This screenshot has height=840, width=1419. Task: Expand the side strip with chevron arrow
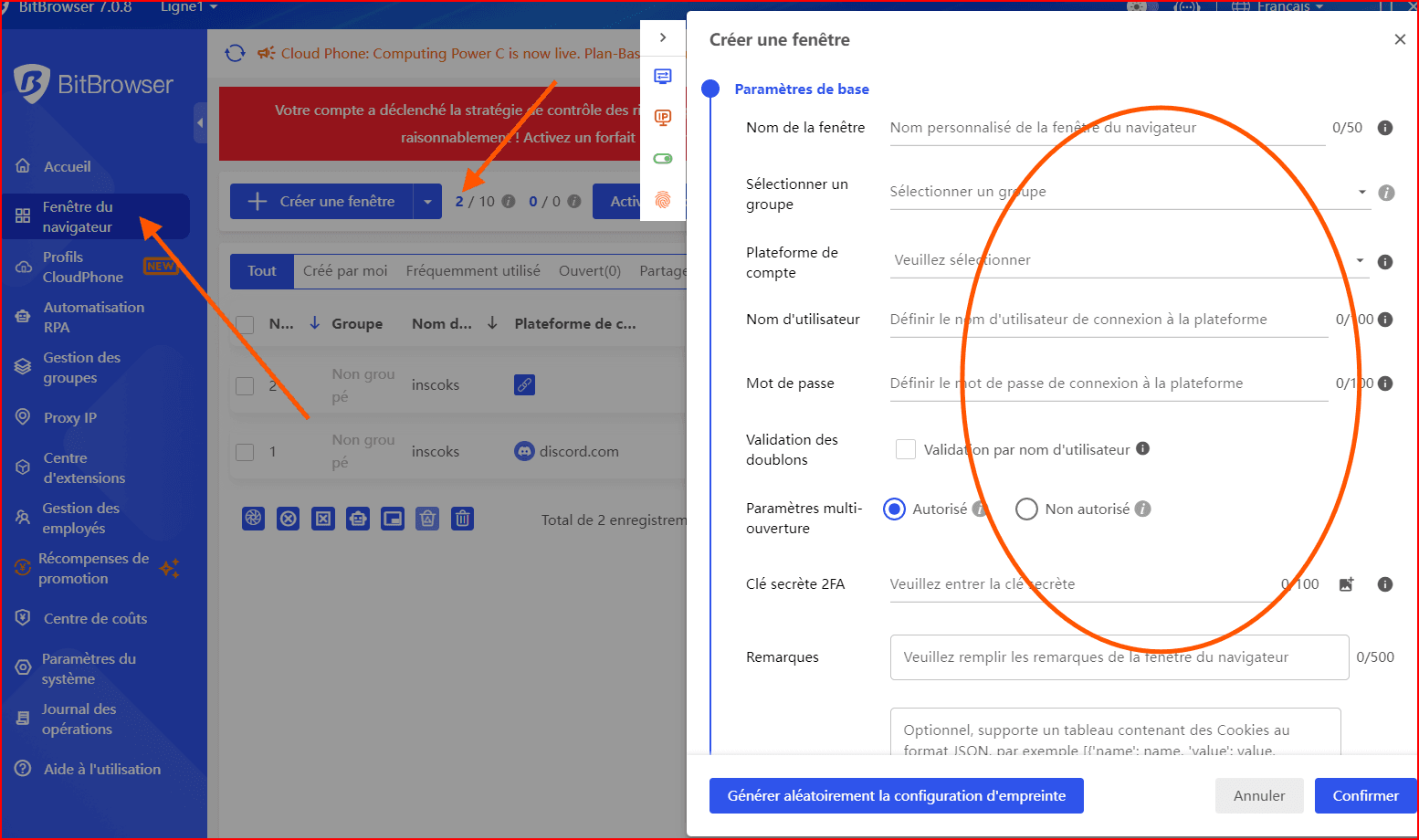pyautogui.click(x=663, y=37)
